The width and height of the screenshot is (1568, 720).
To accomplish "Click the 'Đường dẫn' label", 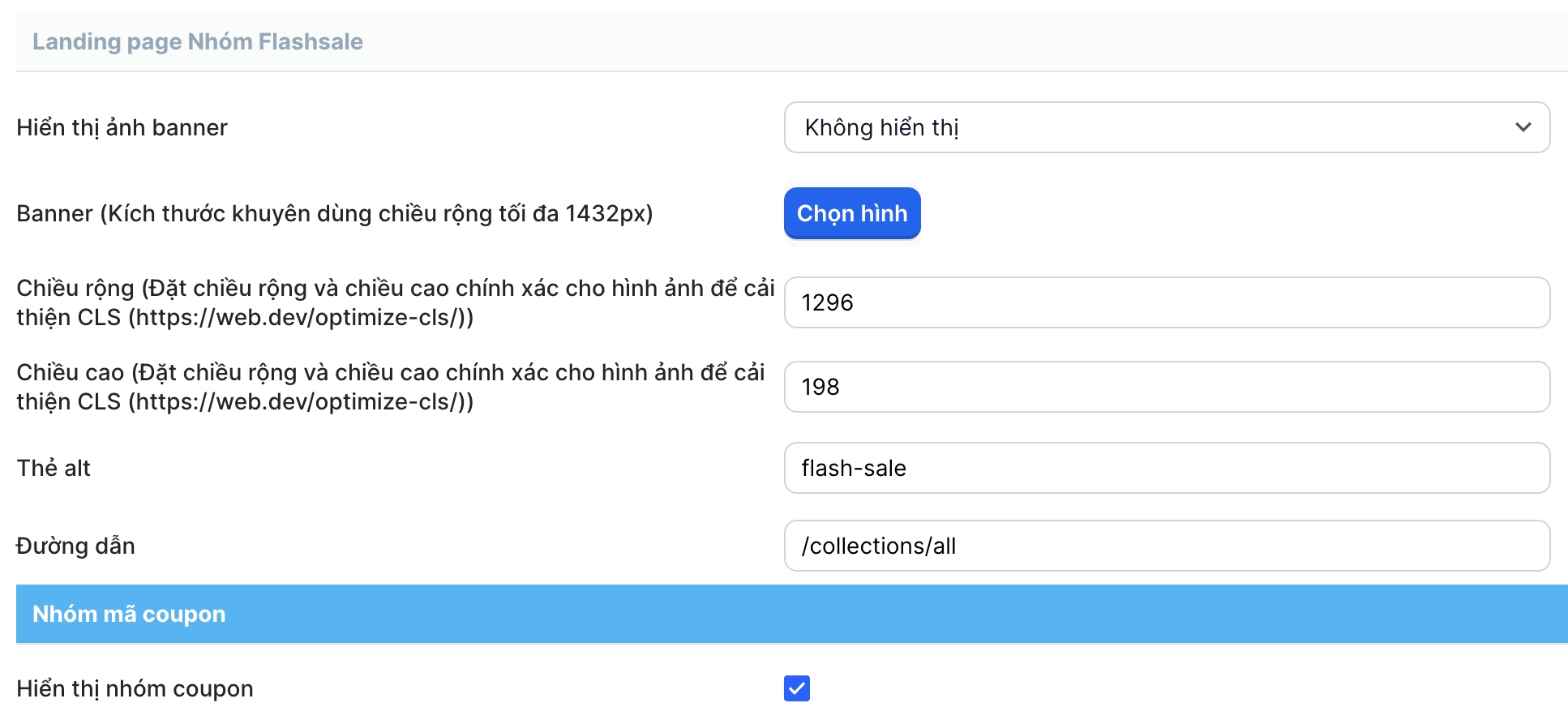I will [x=75, y=546].
